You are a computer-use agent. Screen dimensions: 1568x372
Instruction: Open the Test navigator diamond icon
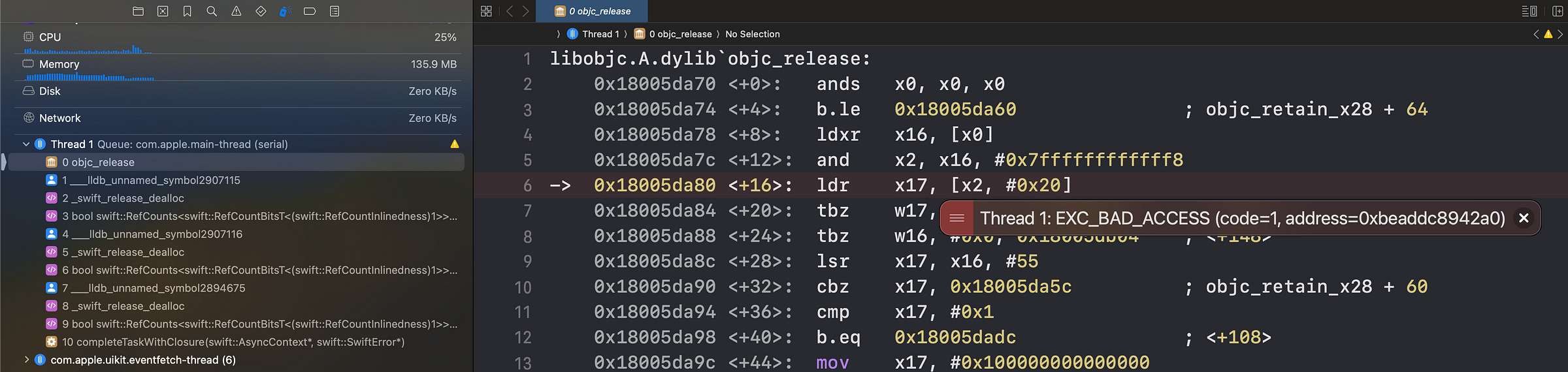(x=261, y=11)
